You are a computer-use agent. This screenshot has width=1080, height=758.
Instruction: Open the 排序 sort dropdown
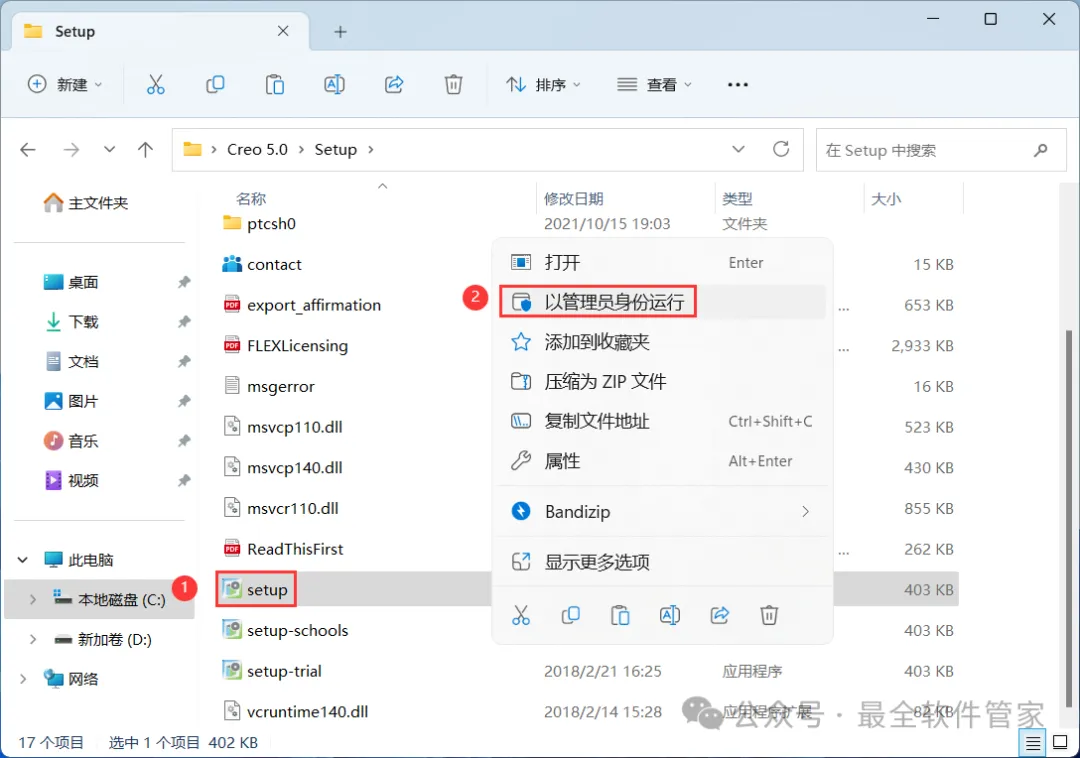(x=543, y=85)
